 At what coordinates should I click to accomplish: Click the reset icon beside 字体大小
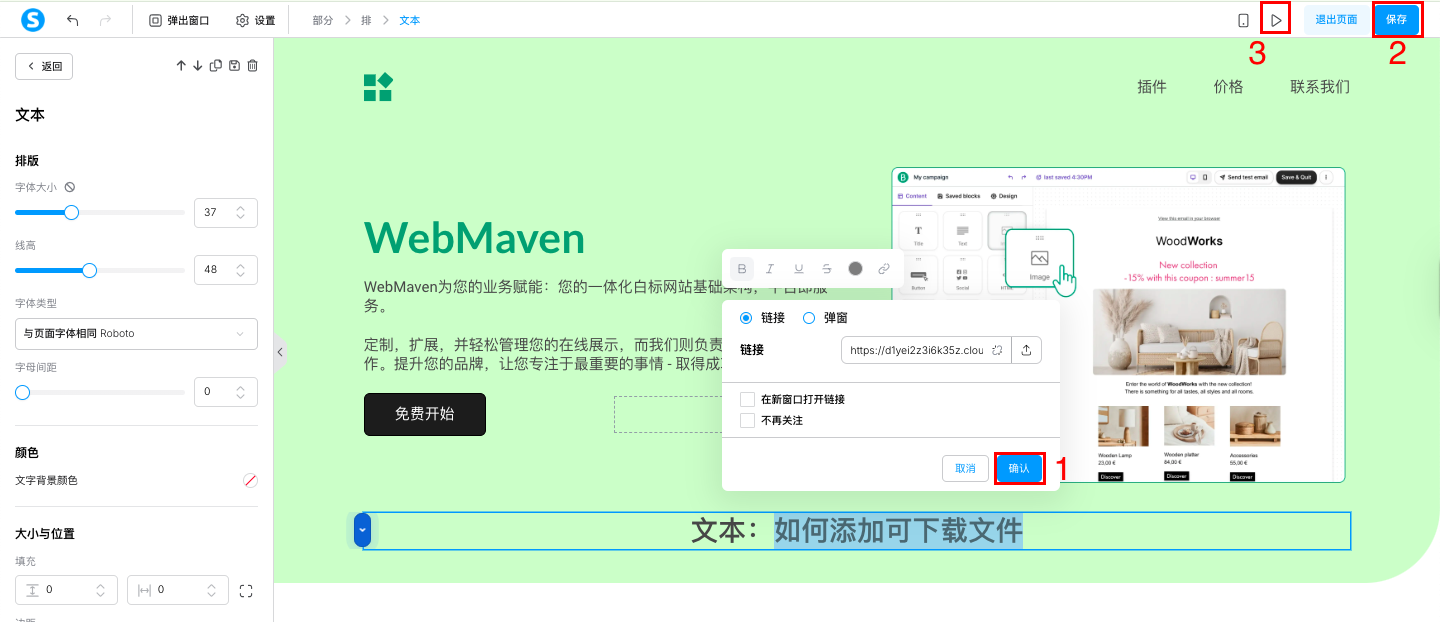pos(70,187)
